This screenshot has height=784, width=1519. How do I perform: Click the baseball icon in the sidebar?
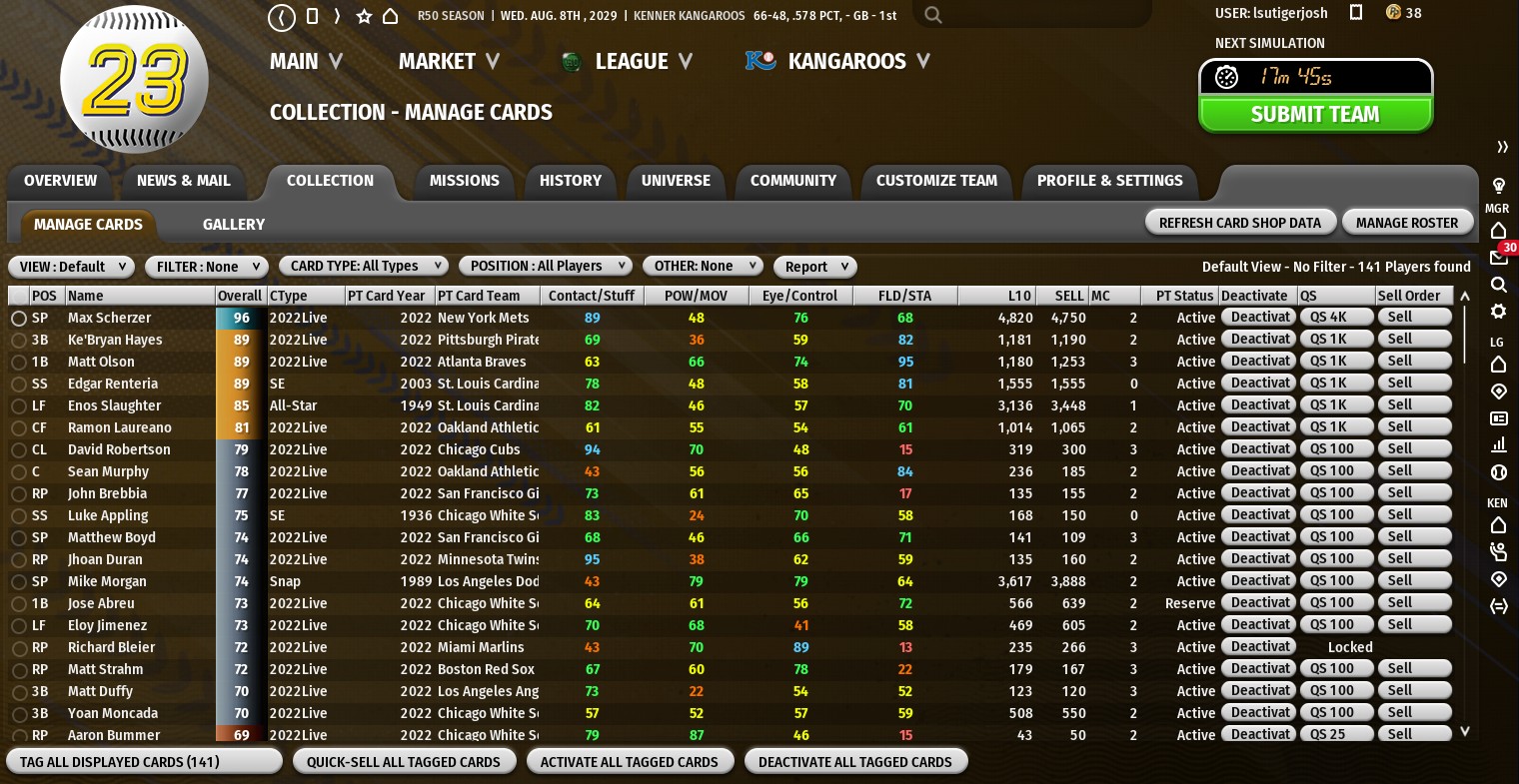click(x=1498, y=472)
